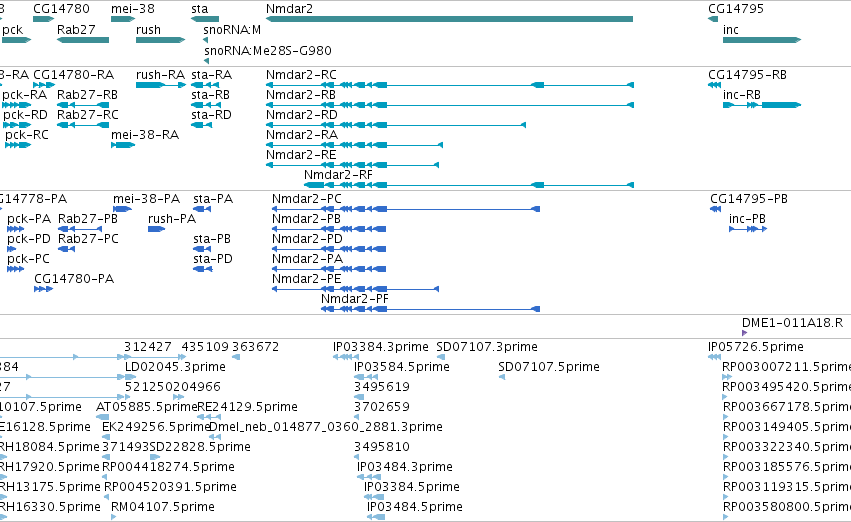Select the Nmdar2-PC protein
The height and width of the screenshot is (522, 851).
tap(406, 209)
